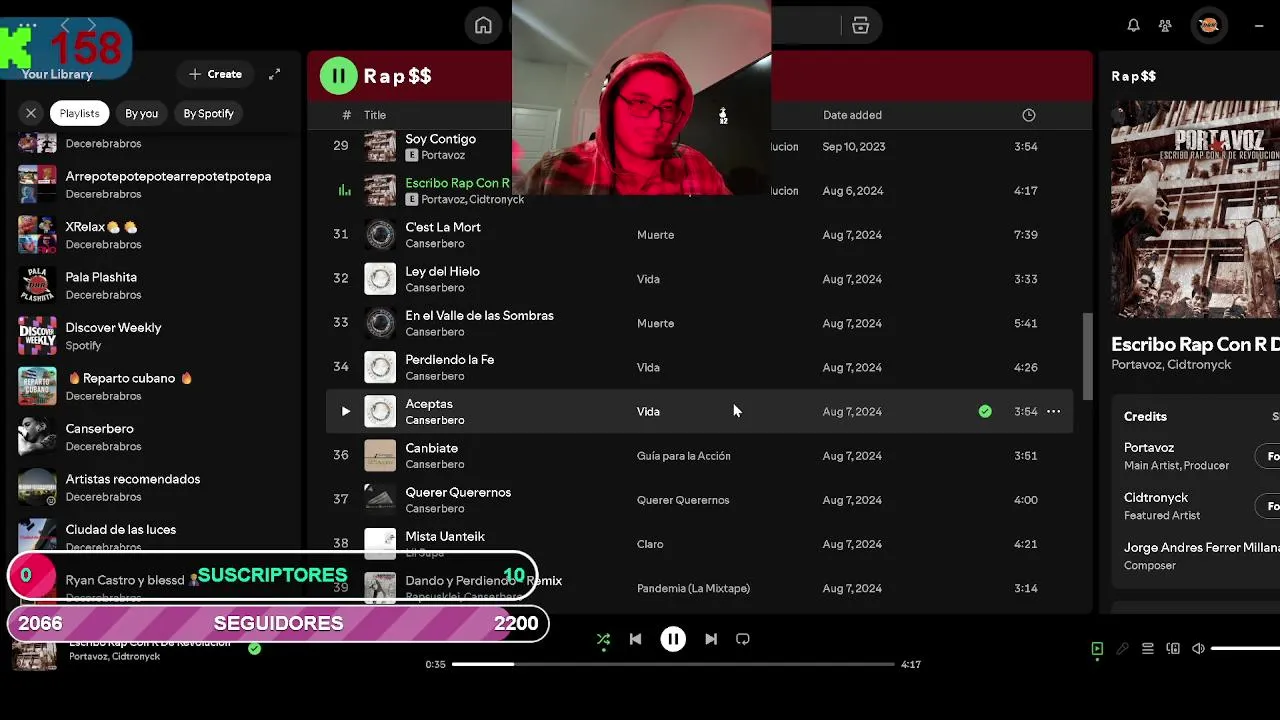1280x720 pixels.
Task: Expand Your Library with the arrows icon
Action: (x=274, y=74)
